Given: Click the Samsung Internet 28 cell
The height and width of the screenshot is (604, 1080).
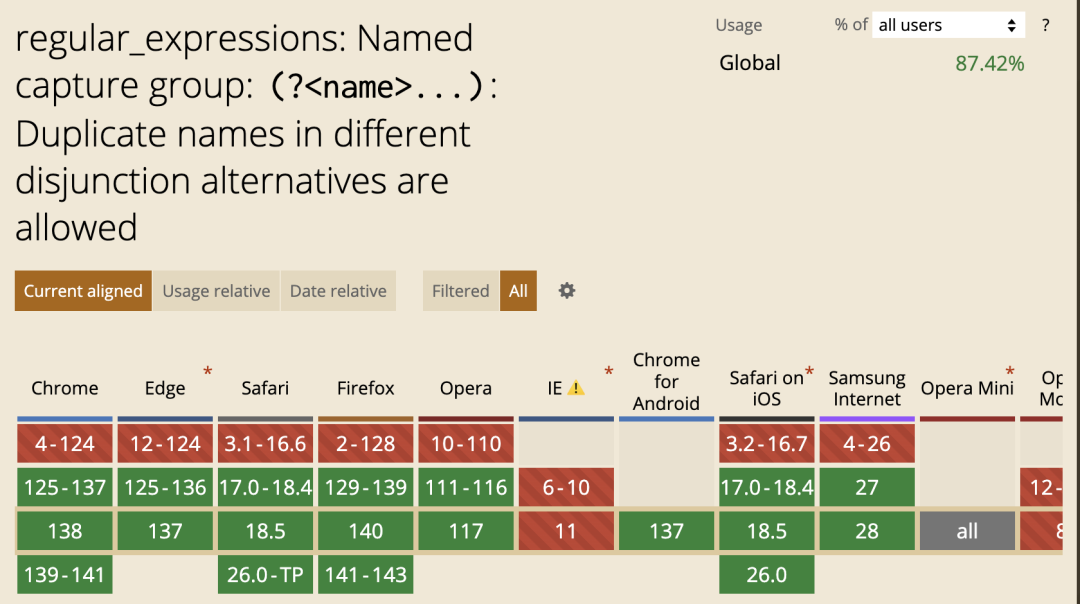Looking at the screenshot, I should [x=867, y=531].
